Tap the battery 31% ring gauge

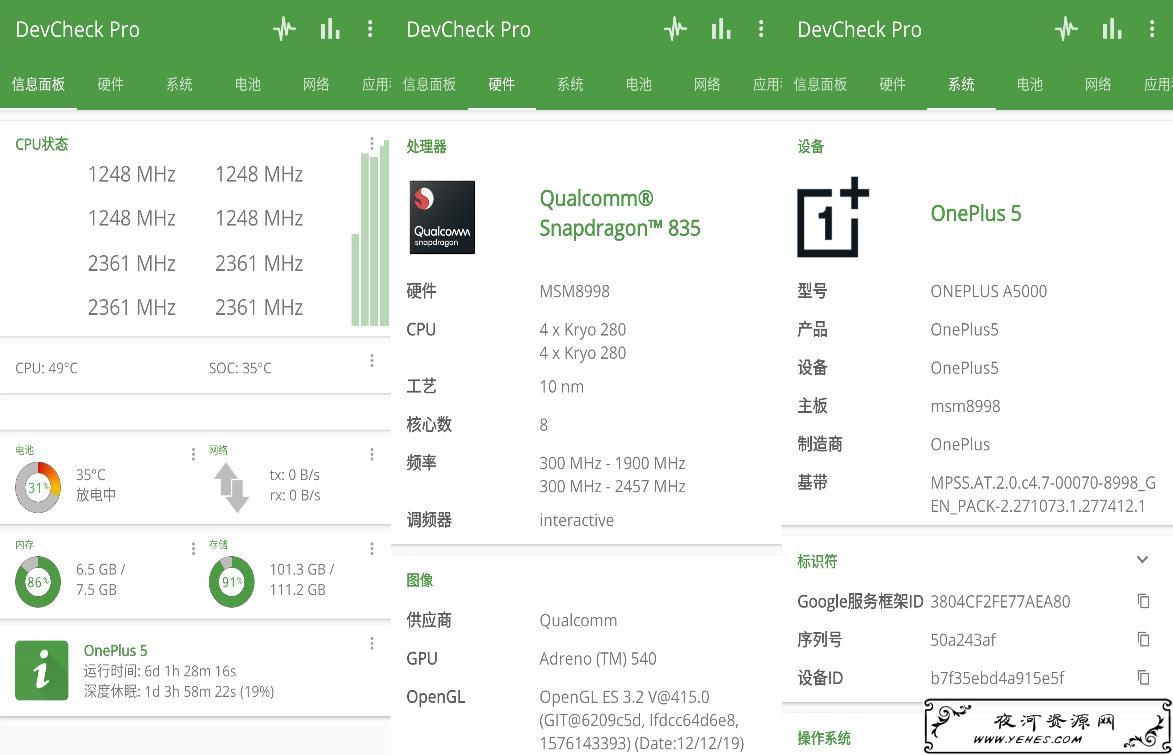[x=38, y=487]
